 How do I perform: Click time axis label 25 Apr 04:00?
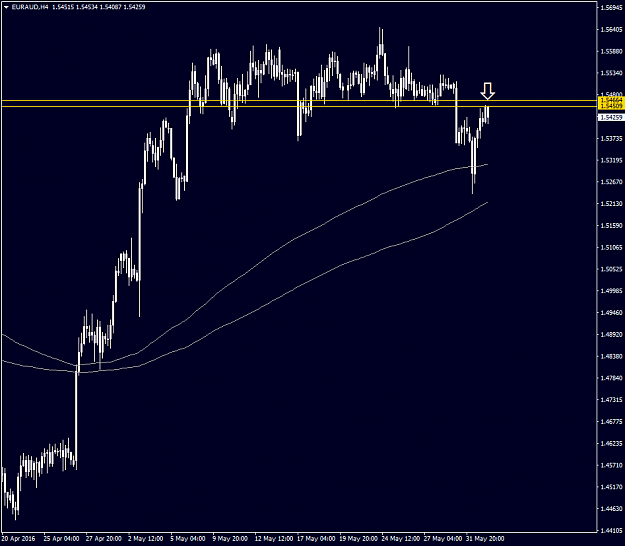(61, 539)
